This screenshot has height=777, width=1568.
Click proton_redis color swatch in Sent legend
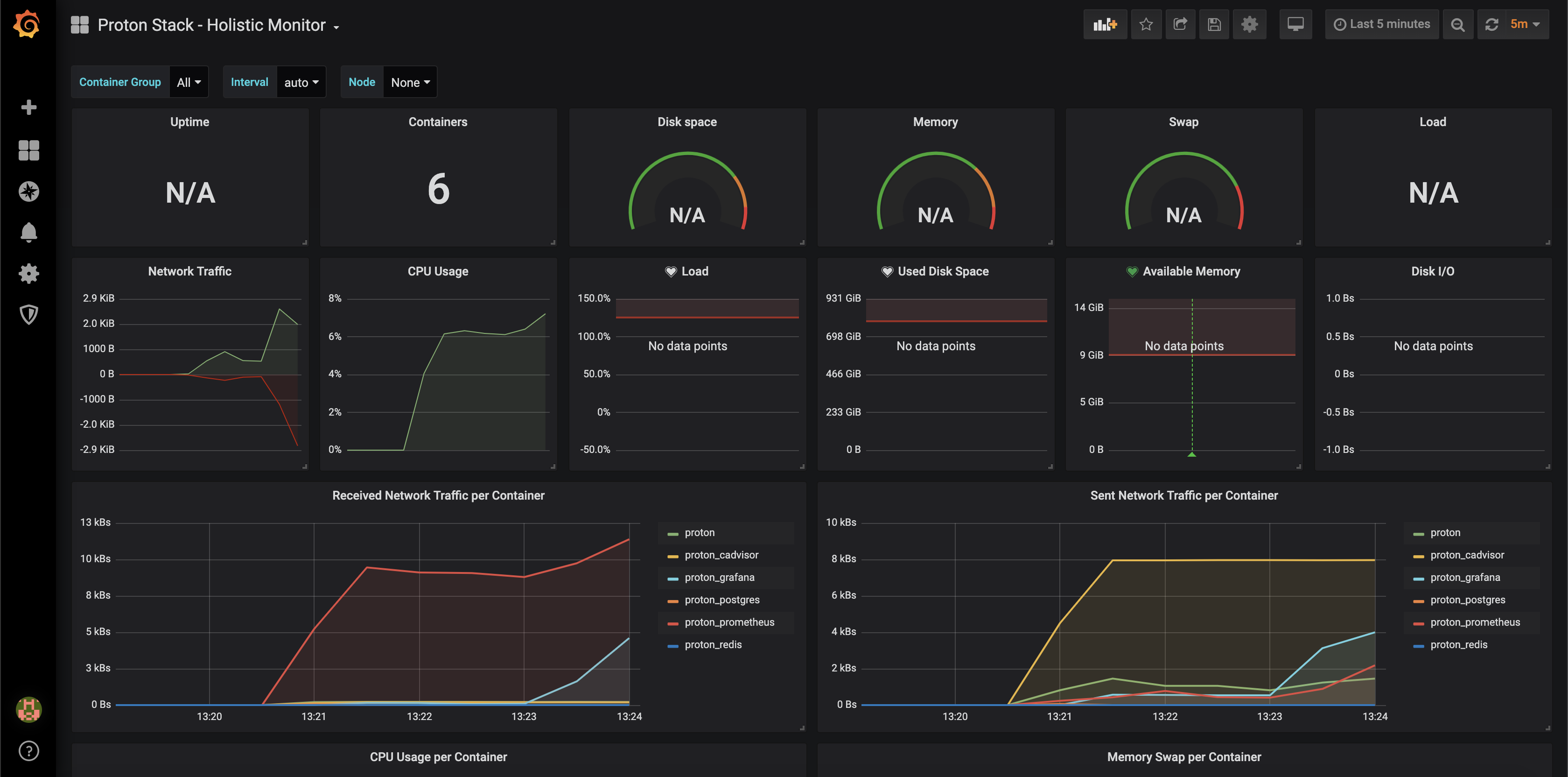[x=1418, y=646]
